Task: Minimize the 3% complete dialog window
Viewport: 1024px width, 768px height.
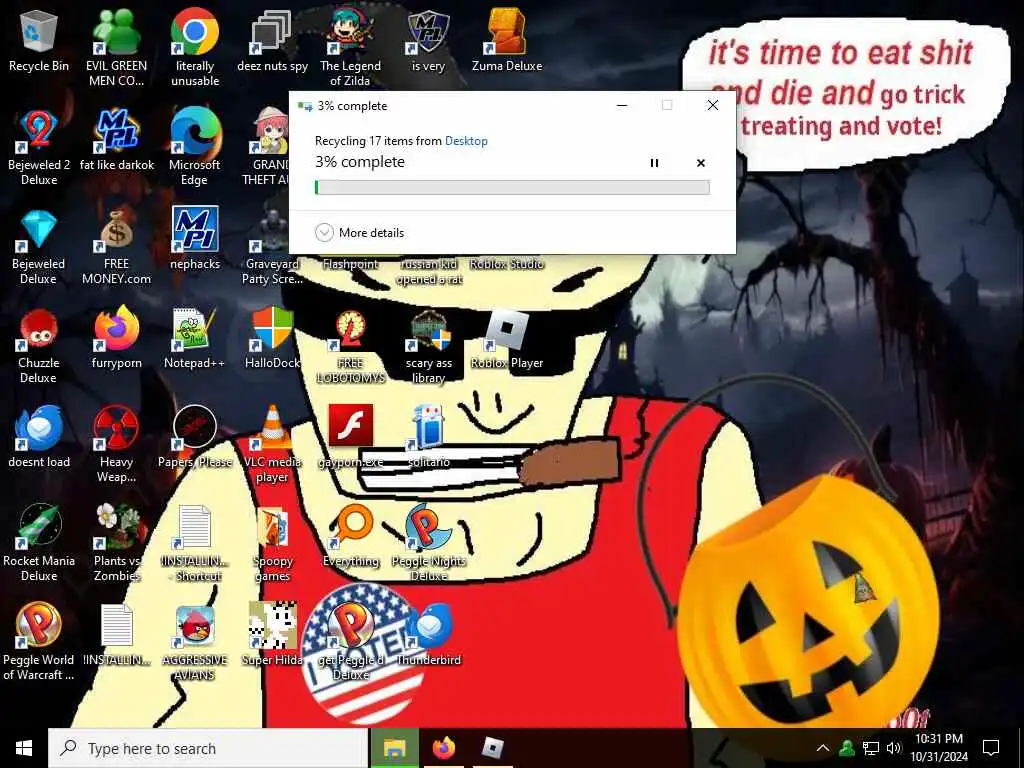Action: coord(622,105)
